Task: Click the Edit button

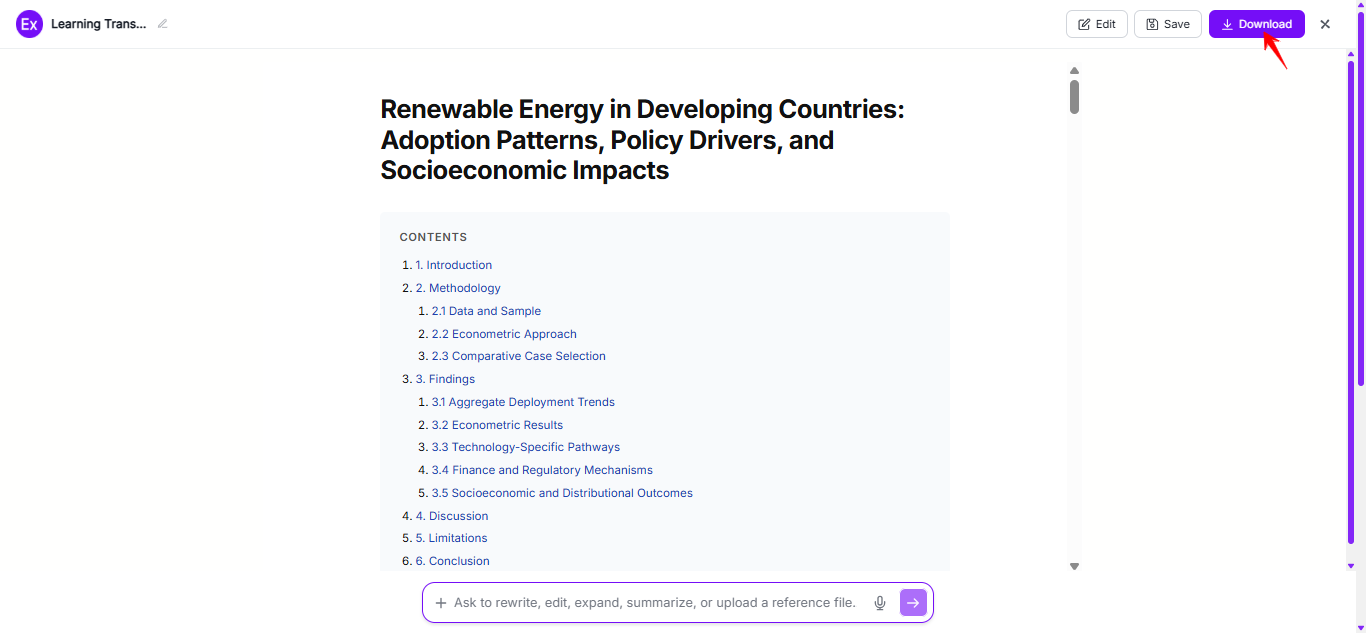Action: coord(1097,24)
